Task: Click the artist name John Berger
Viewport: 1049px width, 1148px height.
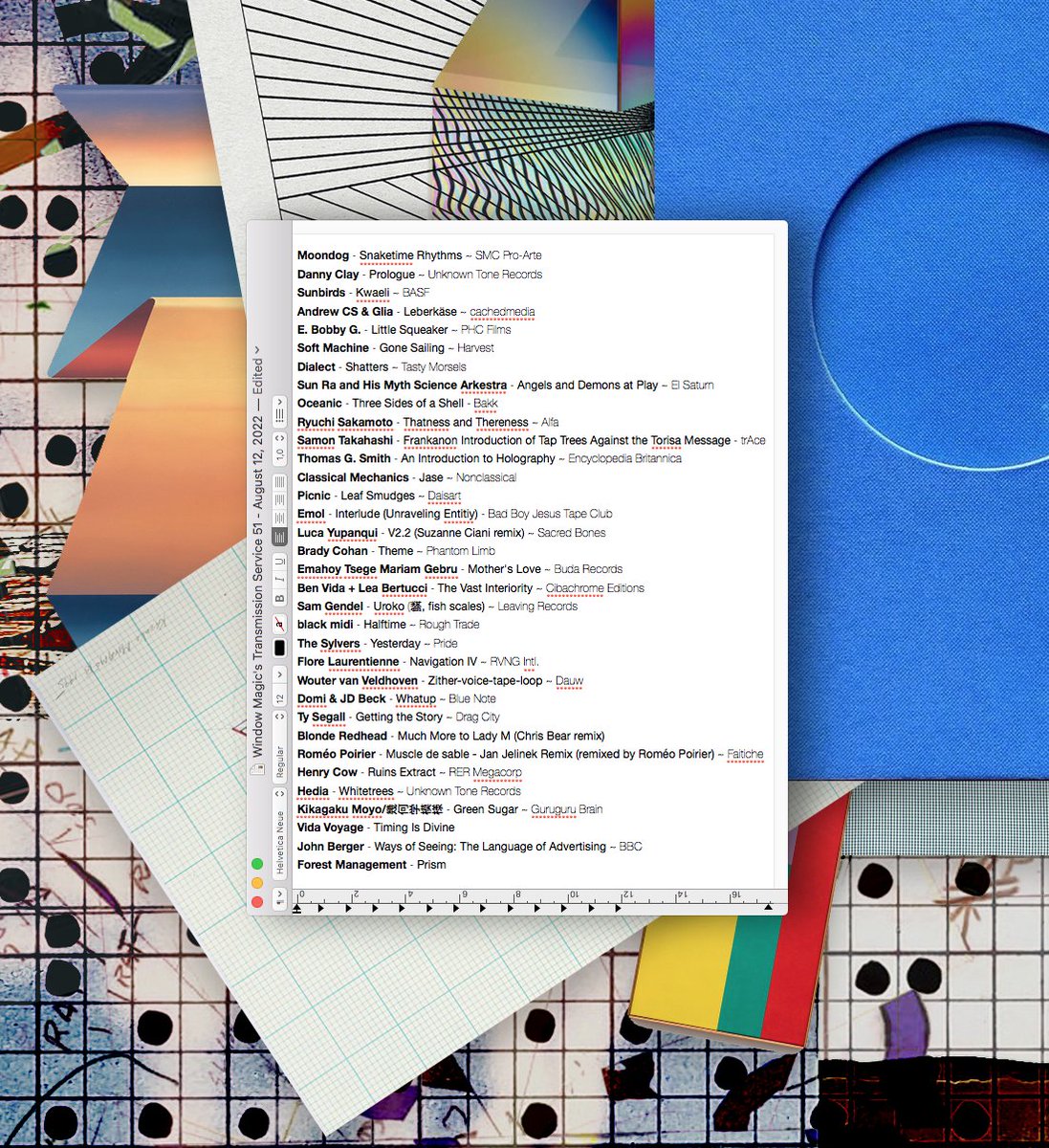Action: [x=331, y=848]
